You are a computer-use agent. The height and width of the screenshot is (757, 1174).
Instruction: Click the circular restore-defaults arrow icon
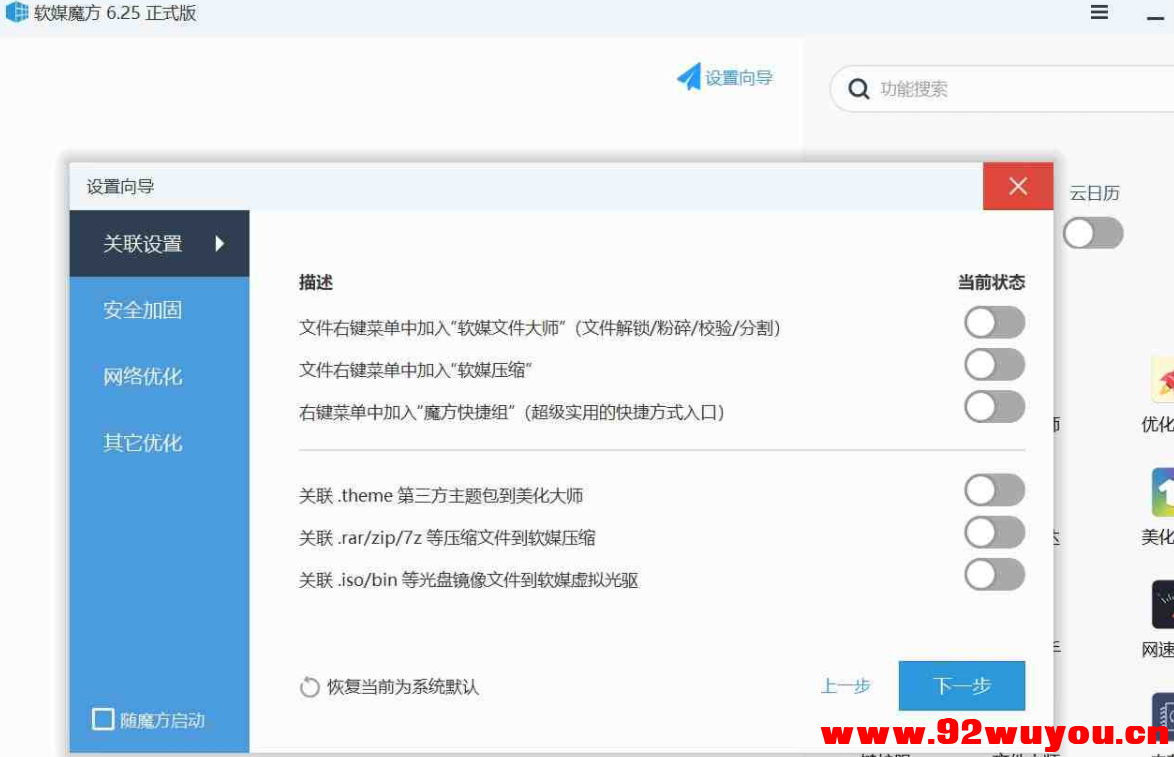coord(310,687)
